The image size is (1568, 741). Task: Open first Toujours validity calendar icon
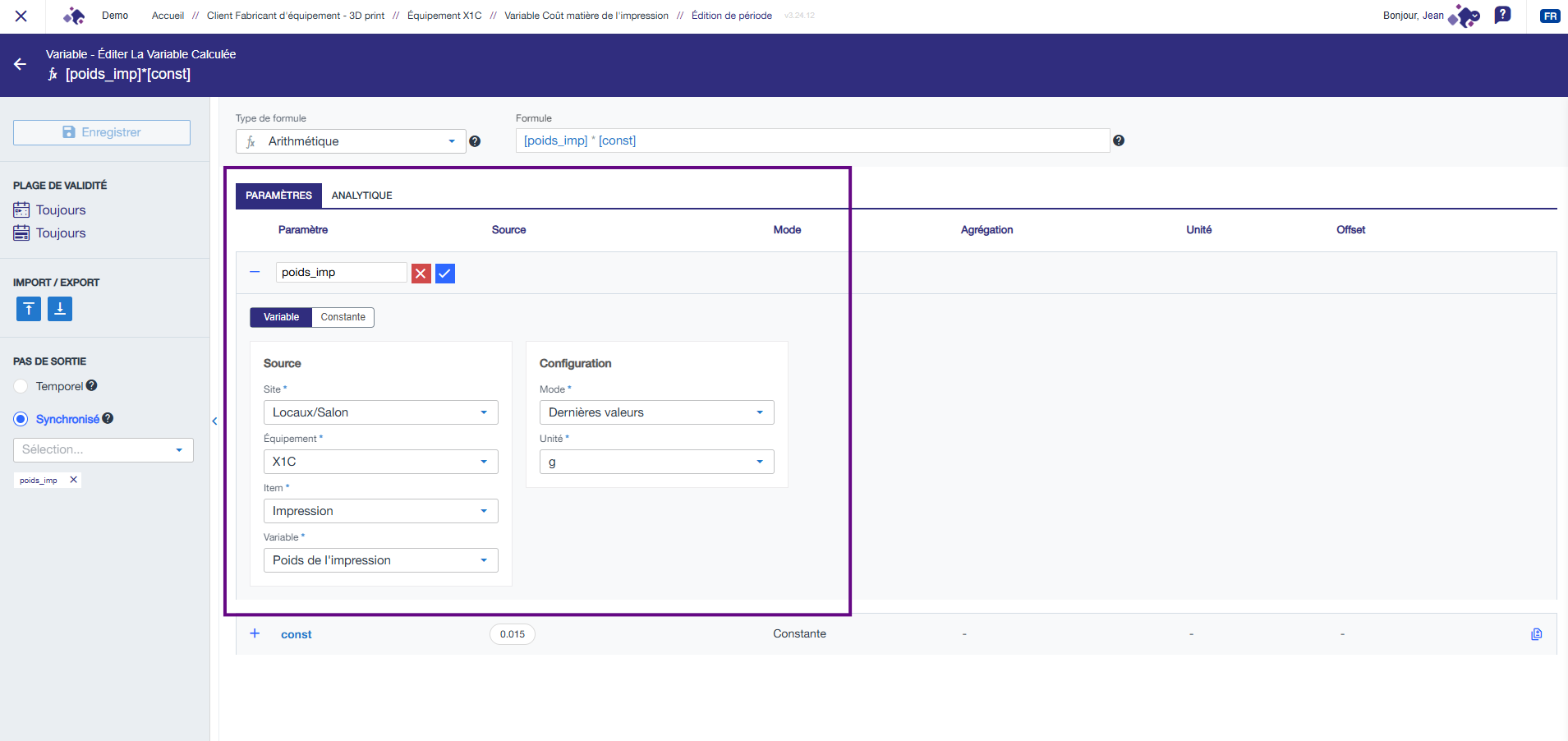tap(21, 210)
